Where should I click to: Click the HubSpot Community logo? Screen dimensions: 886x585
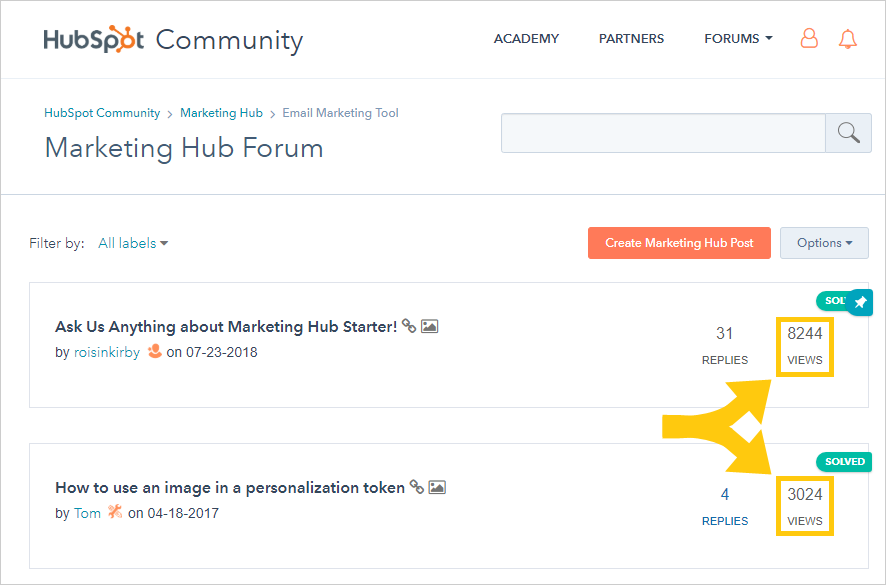(x=173, y=40)
